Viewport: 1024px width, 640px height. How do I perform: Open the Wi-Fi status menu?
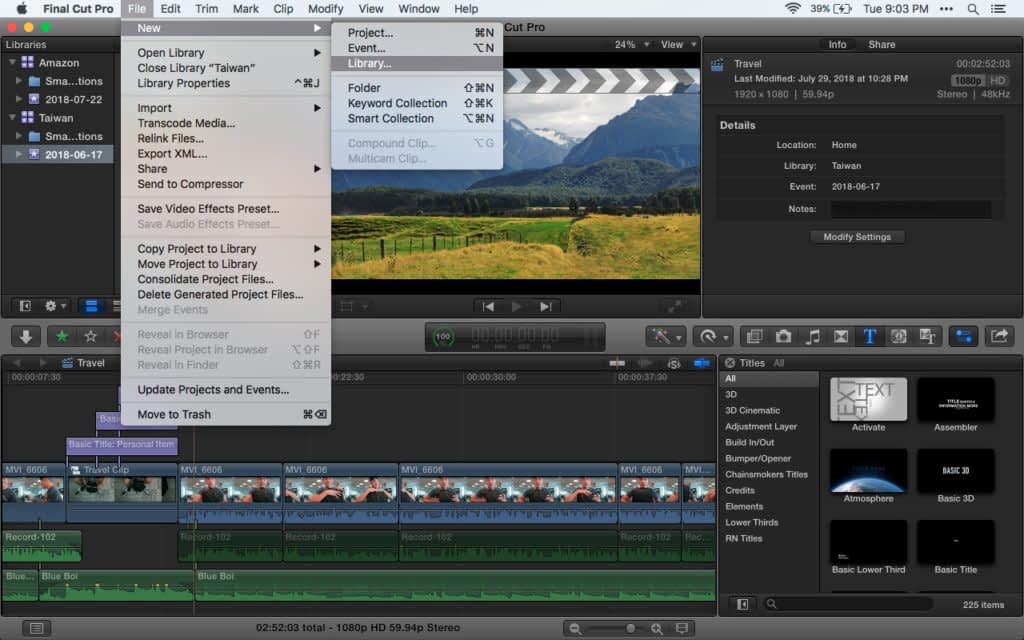pyautogui.click(x=792, y=8)
